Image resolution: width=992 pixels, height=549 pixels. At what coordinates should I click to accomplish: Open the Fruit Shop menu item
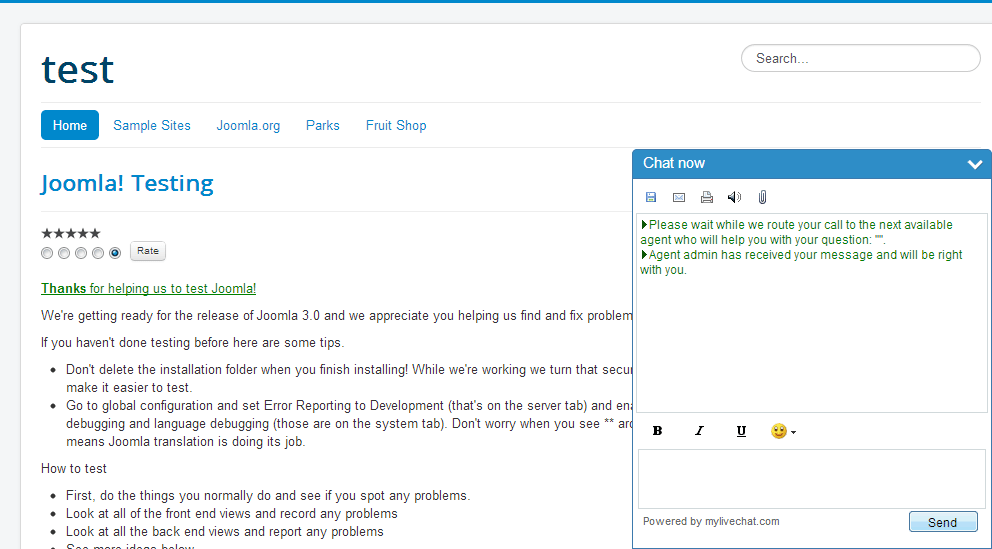coord(396,125)
